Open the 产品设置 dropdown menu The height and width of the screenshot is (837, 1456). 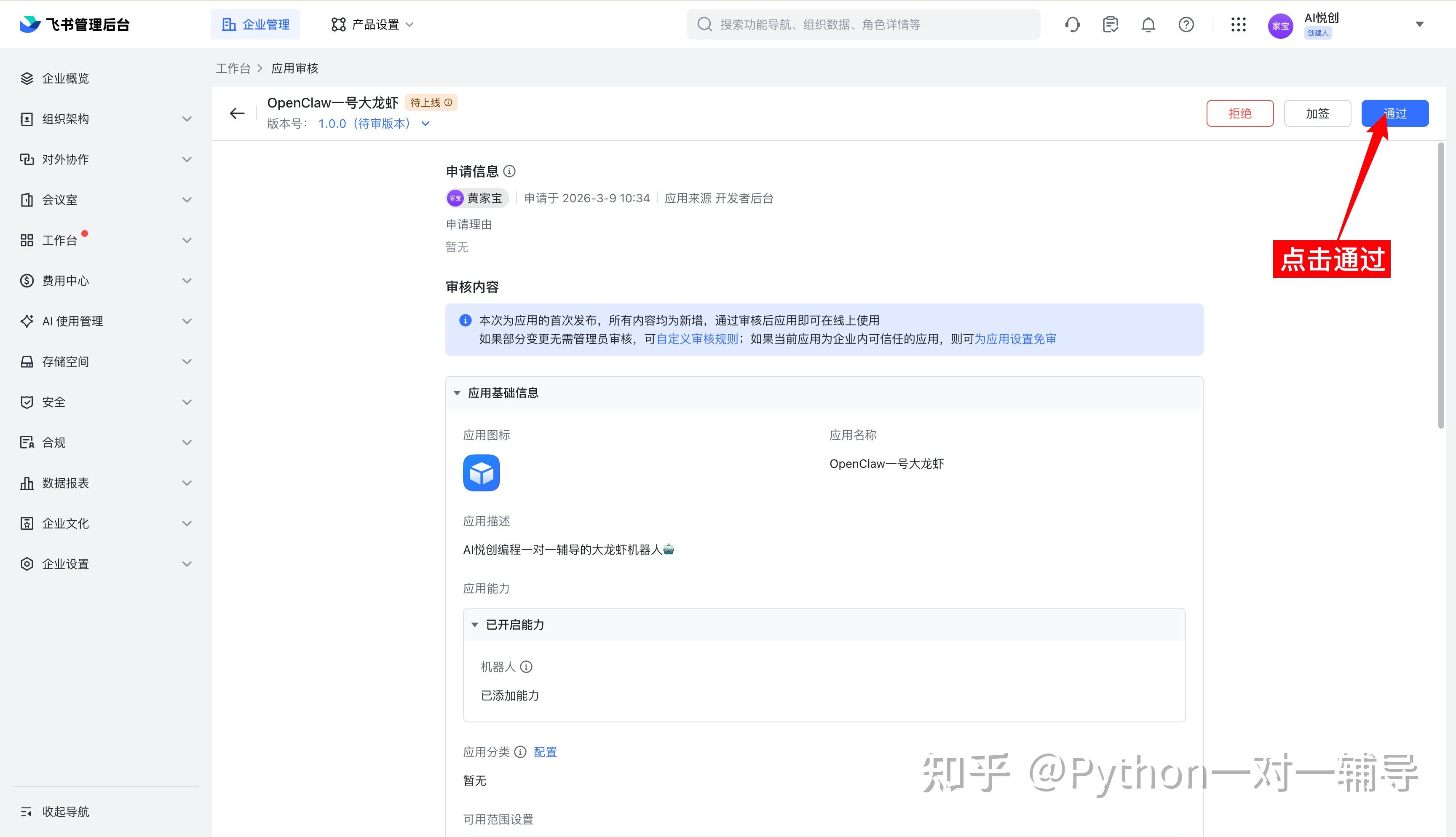372,25
